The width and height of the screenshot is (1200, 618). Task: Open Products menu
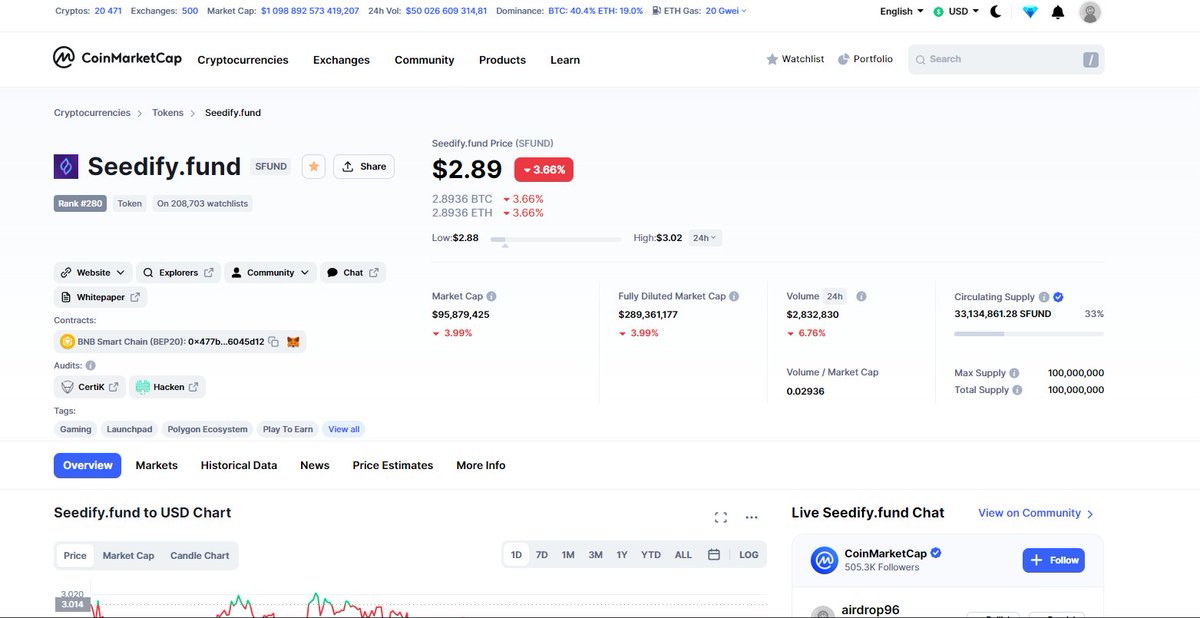[502, 60]
